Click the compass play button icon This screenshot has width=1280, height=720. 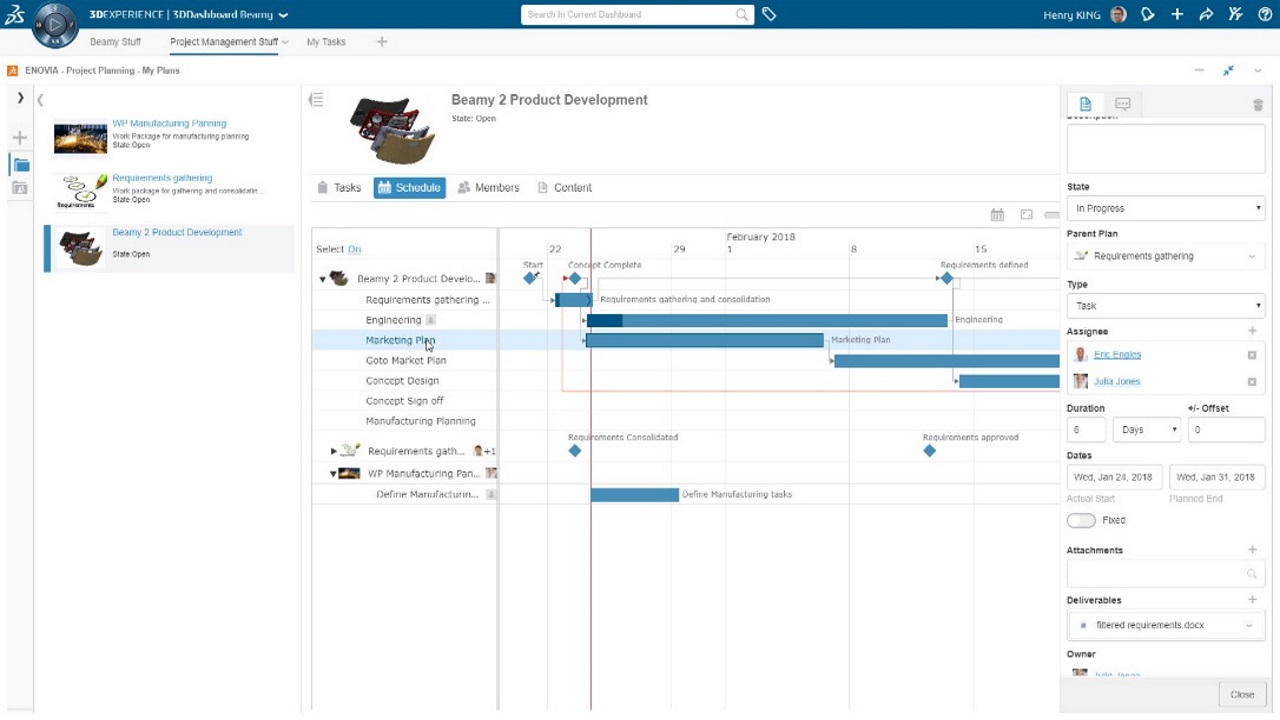(x=54, y=24)
